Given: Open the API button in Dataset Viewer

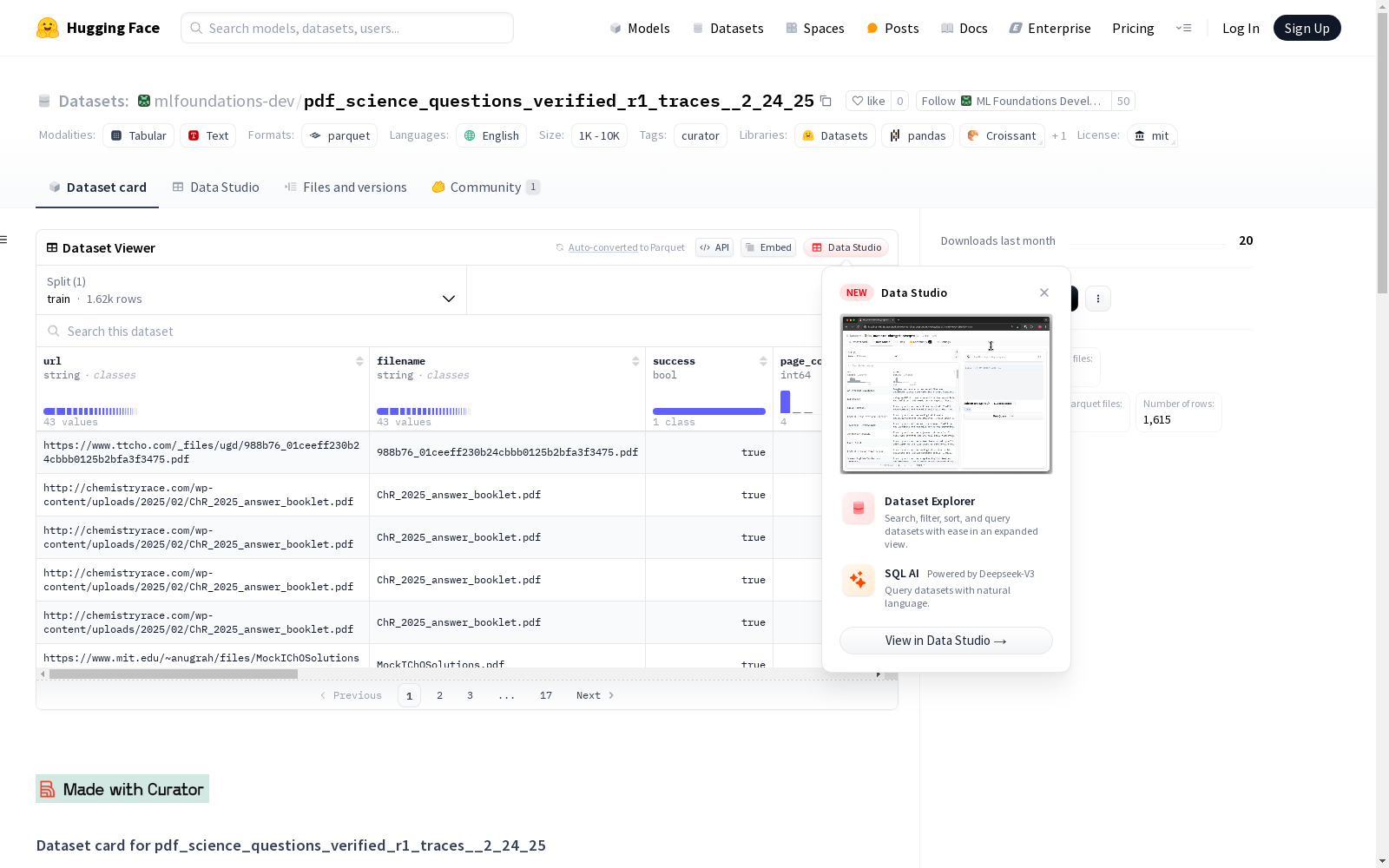Looking at the screenshot, I should tap(714, 247).
